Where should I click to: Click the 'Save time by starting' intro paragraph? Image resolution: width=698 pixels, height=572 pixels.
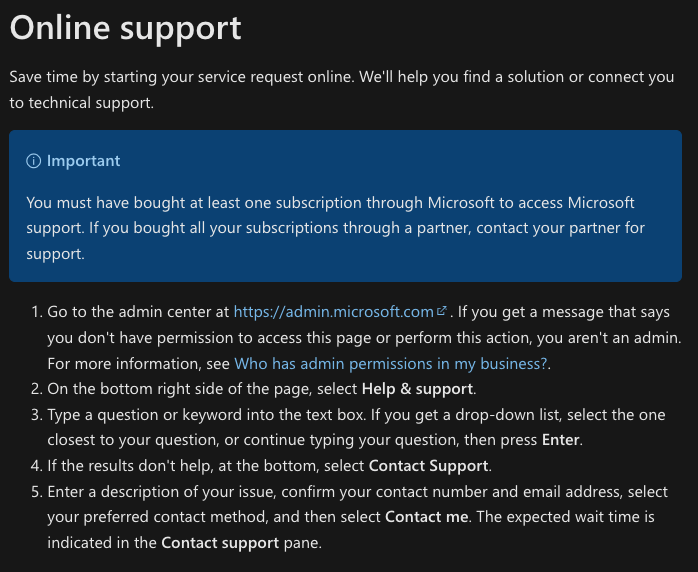pyautogui.click(x=341, y=89)
